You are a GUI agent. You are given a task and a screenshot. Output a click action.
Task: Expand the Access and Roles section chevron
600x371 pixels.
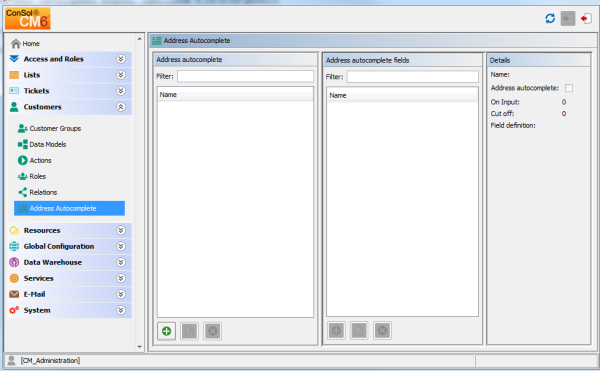pyautogui.click(x=121, y=59)
